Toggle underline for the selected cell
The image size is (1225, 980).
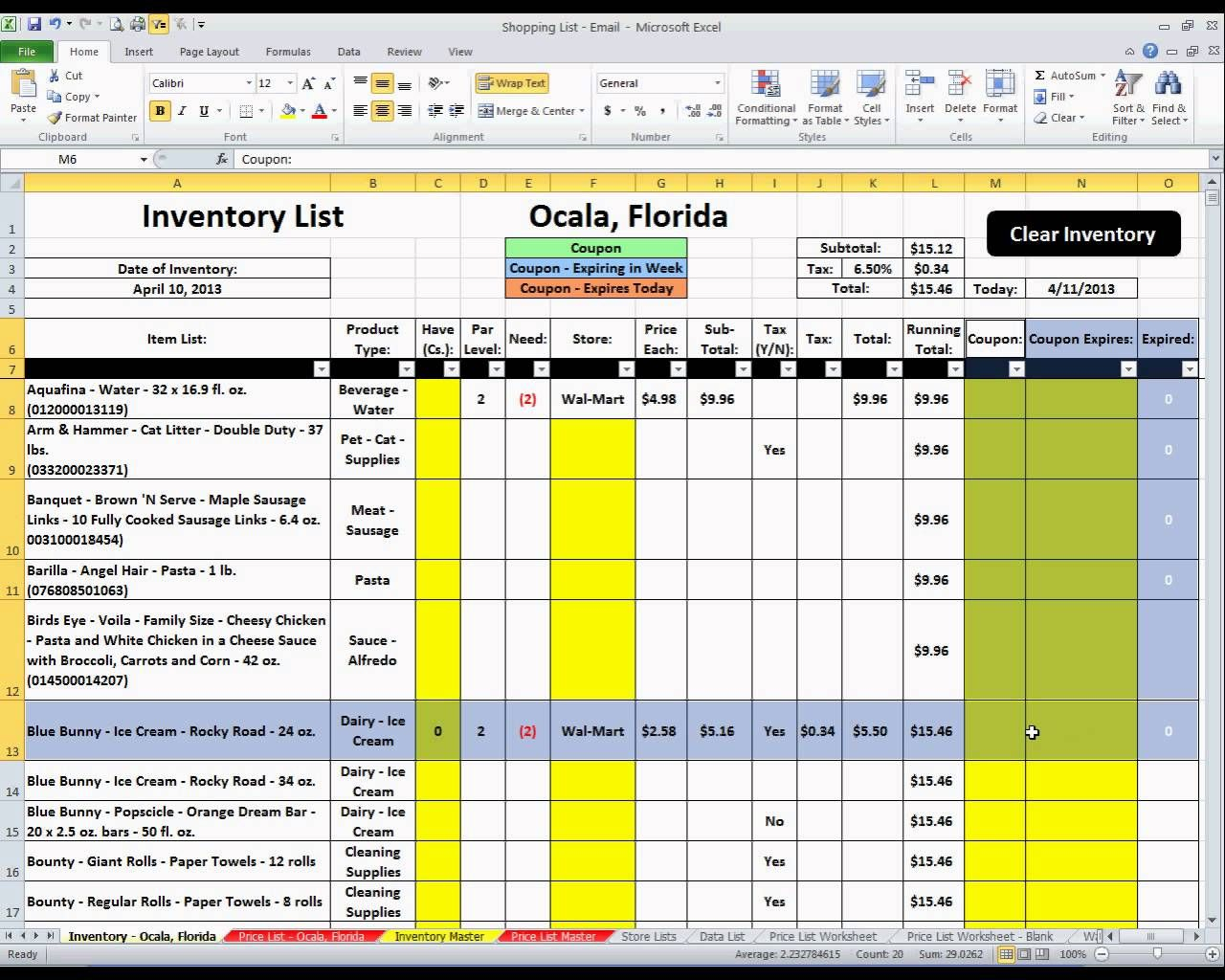(203, 111)
